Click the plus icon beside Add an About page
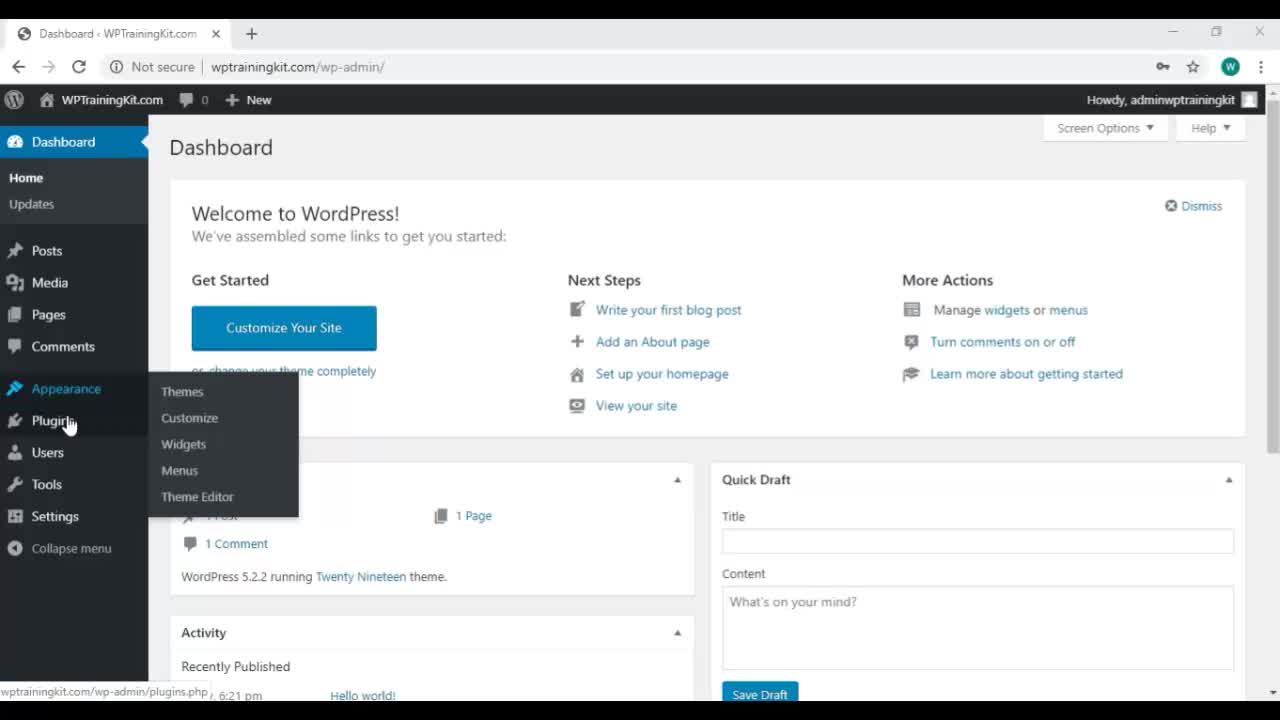The height and width of the screenshot is (720, 1280). (577, 342)
